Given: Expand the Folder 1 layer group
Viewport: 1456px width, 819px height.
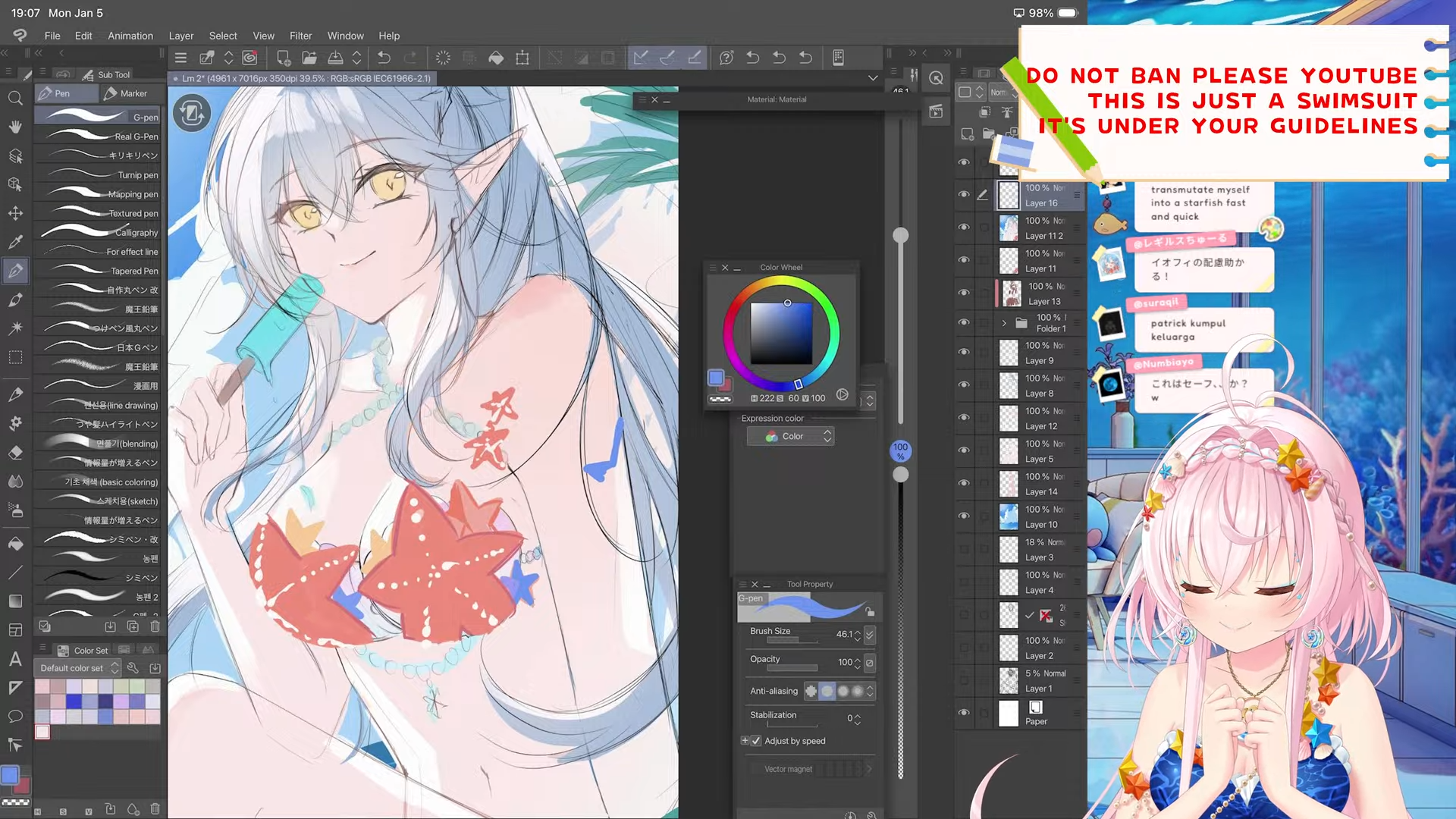Looking at the screenshot, I should pos(1004,323).
